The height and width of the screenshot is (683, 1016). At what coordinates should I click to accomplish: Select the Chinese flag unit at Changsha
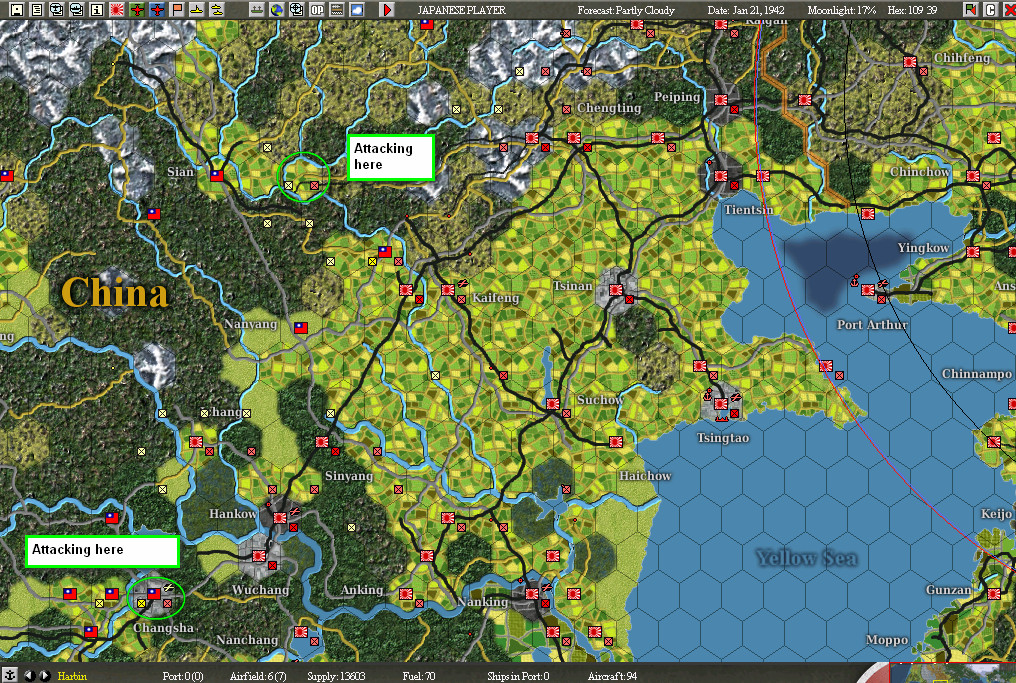coord(154,594)
